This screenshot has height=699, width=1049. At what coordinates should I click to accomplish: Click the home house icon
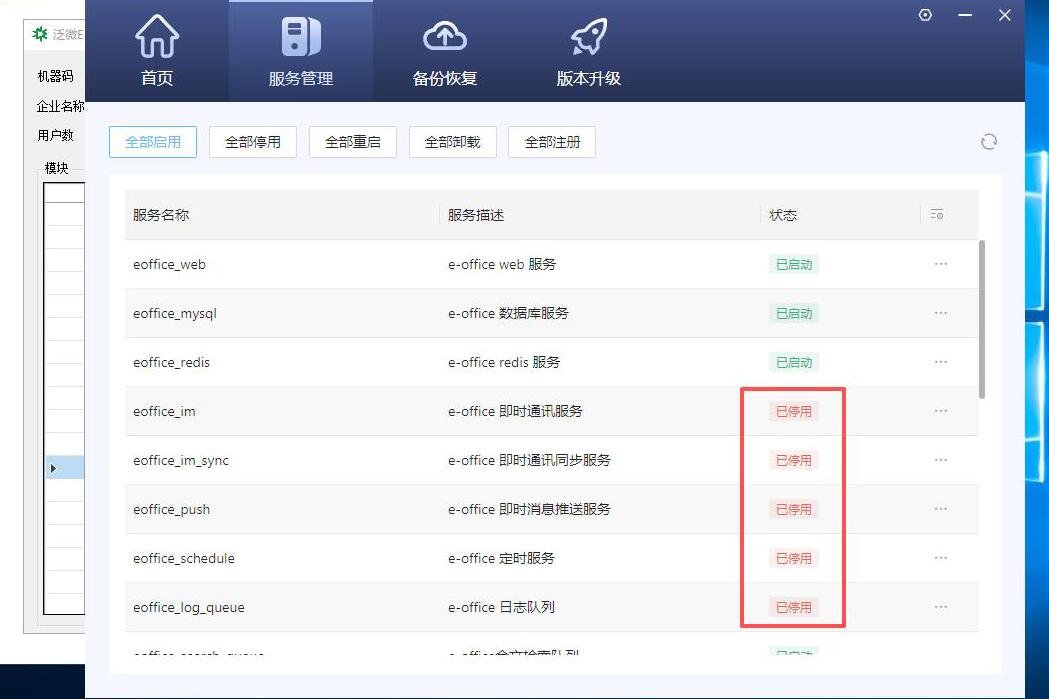[157, 37]
